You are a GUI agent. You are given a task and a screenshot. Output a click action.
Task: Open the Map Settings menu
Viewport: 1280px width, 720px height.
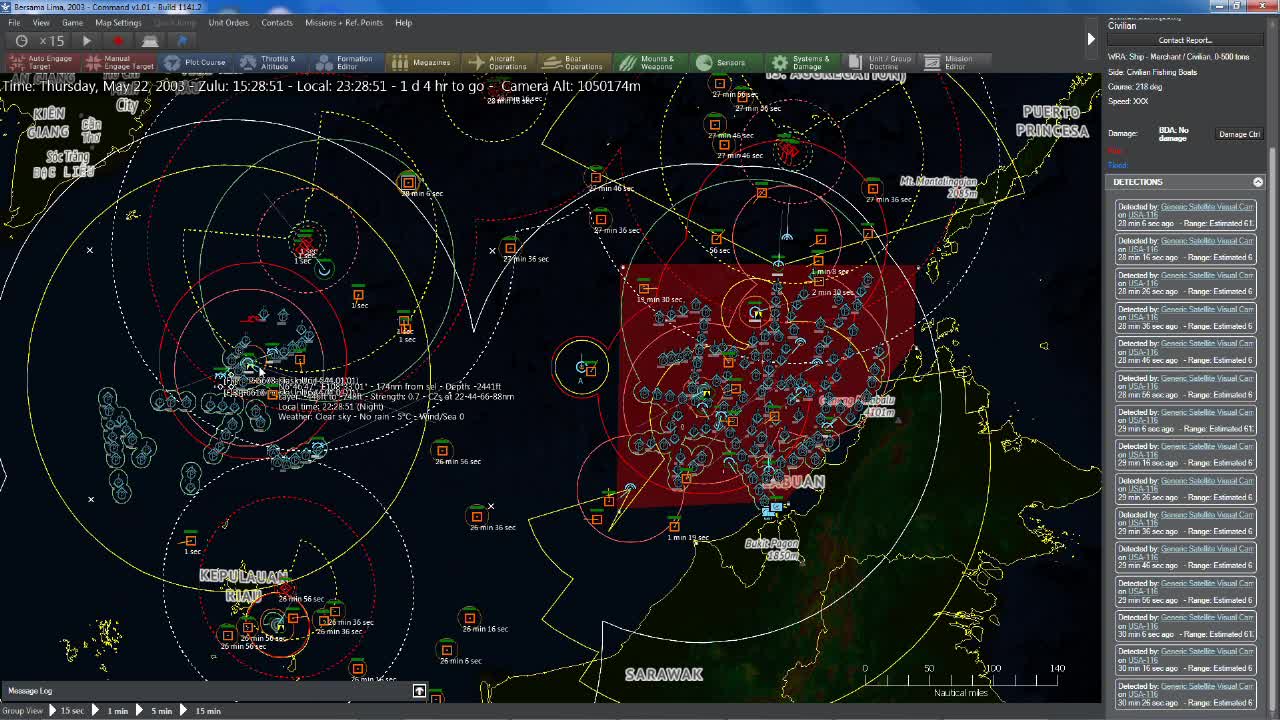click(x=118, y=22)
